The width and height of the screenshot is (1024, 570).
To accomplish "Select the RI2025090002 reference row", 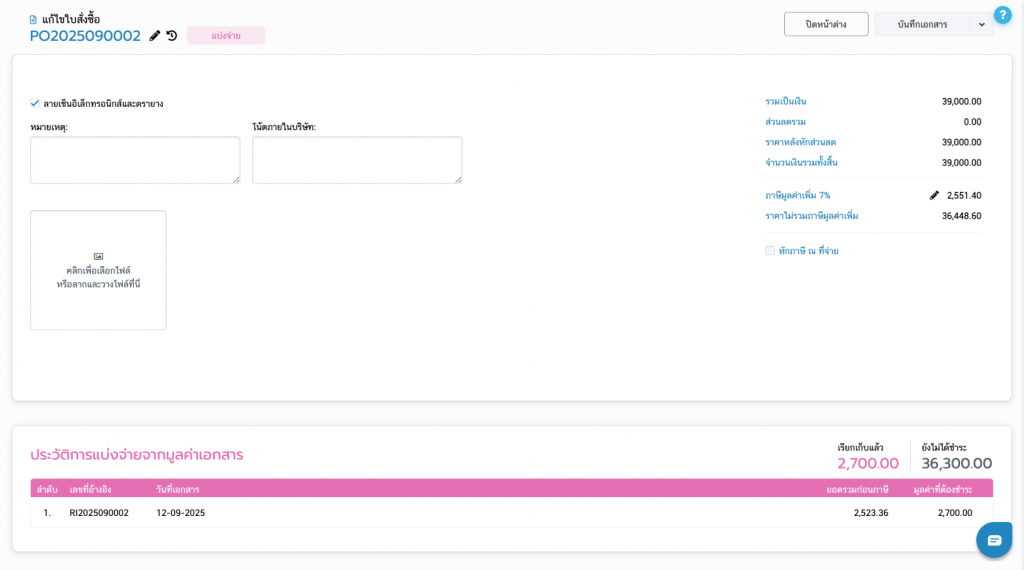I will [99, 513].
